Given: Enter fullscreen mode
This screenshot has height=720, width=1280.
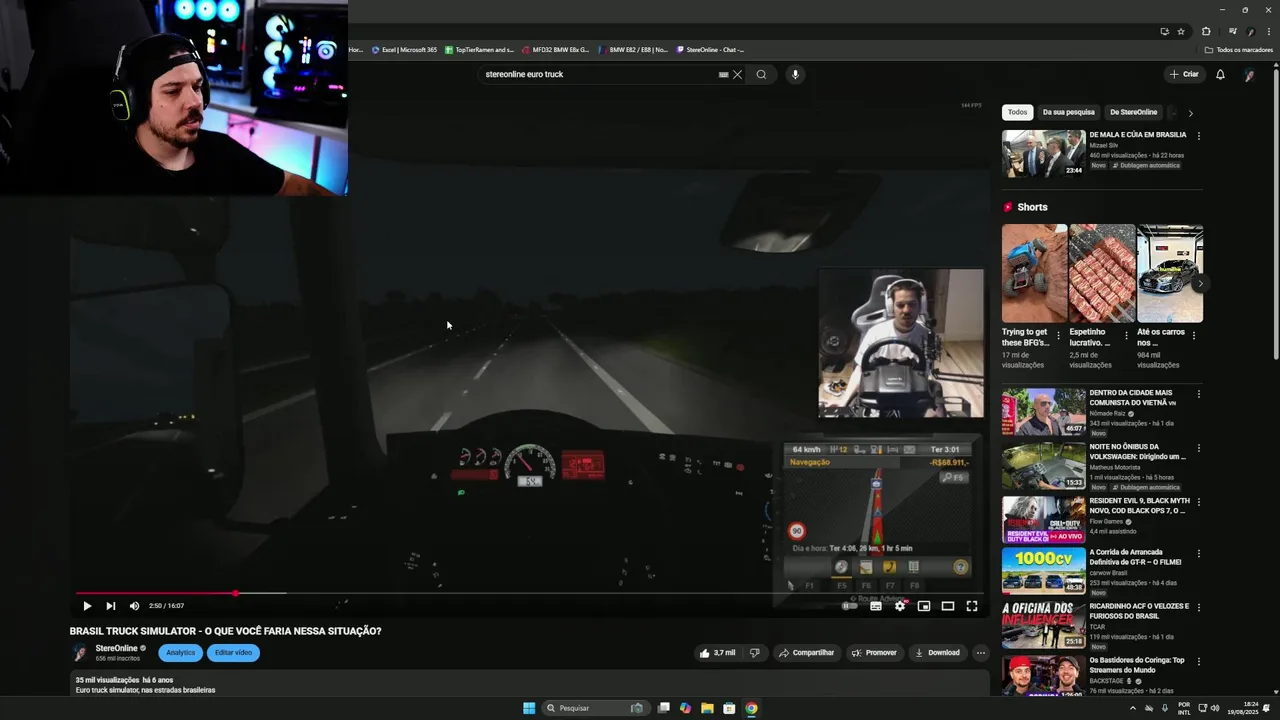Looking at the screenshot, I should pyautogui.click(x=972, y=606).
